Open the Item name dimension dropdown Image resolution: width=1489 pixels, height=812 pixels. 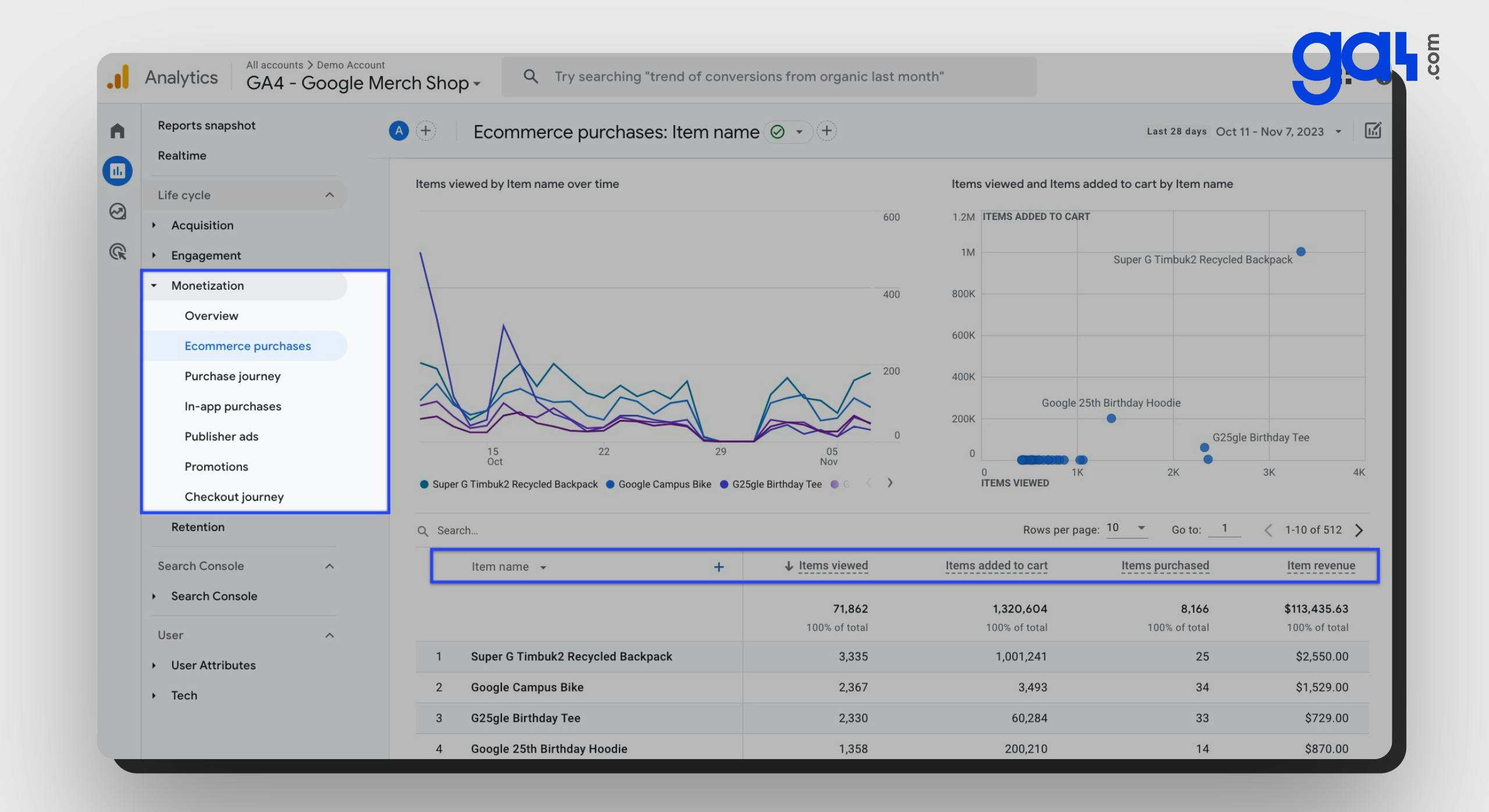tap(543, 567)
